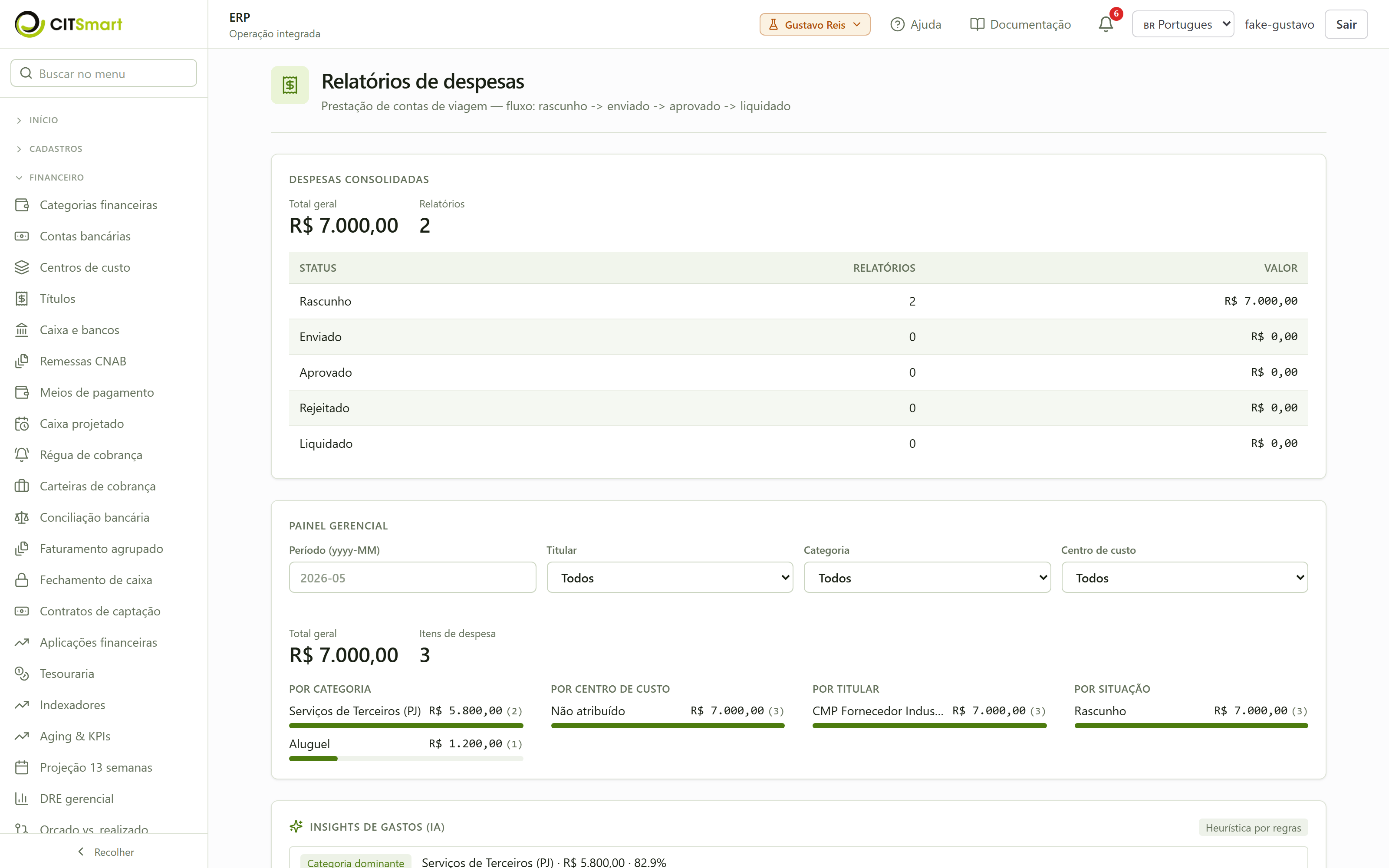
Task: Click the Documentação book icon
Action: (977, 24)
